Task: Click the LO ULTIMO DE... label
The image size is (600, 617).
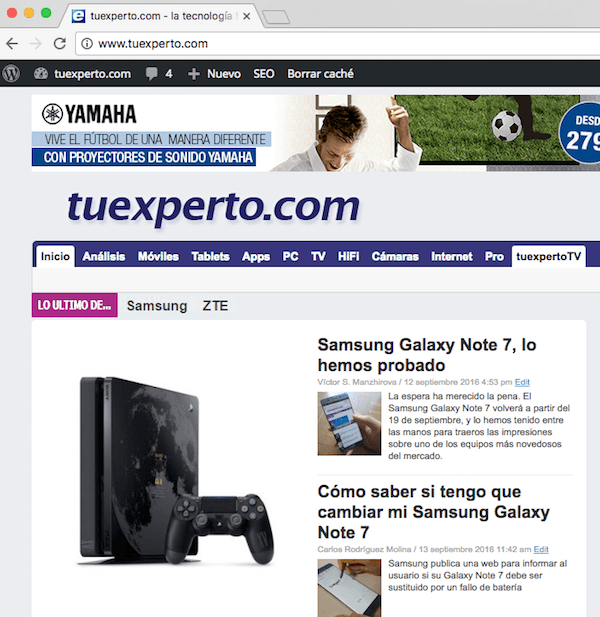Action: (74, 305)
